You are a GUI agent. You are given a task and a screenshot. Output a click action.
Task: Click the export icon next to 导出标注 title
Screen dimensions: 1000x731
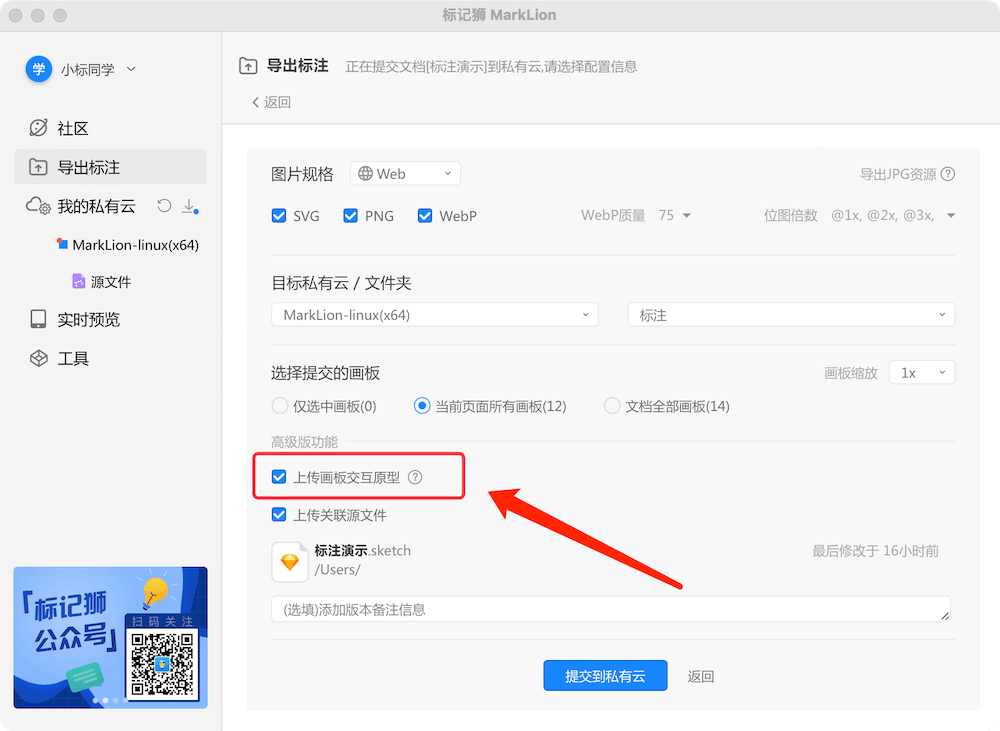[248, 66]
